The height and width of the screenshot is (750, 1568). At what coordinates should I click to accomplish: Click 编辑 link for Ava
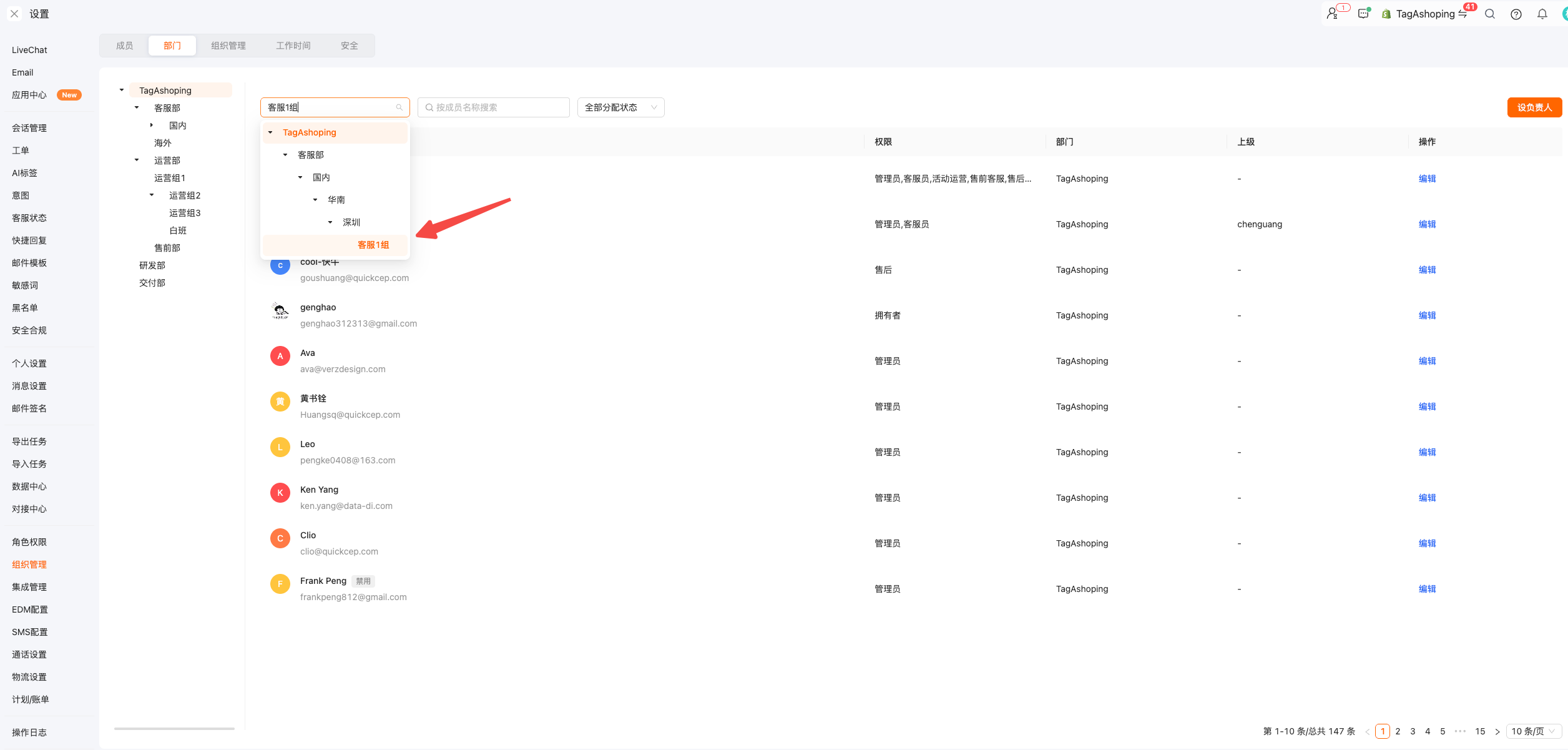(x=1427, y=361)
